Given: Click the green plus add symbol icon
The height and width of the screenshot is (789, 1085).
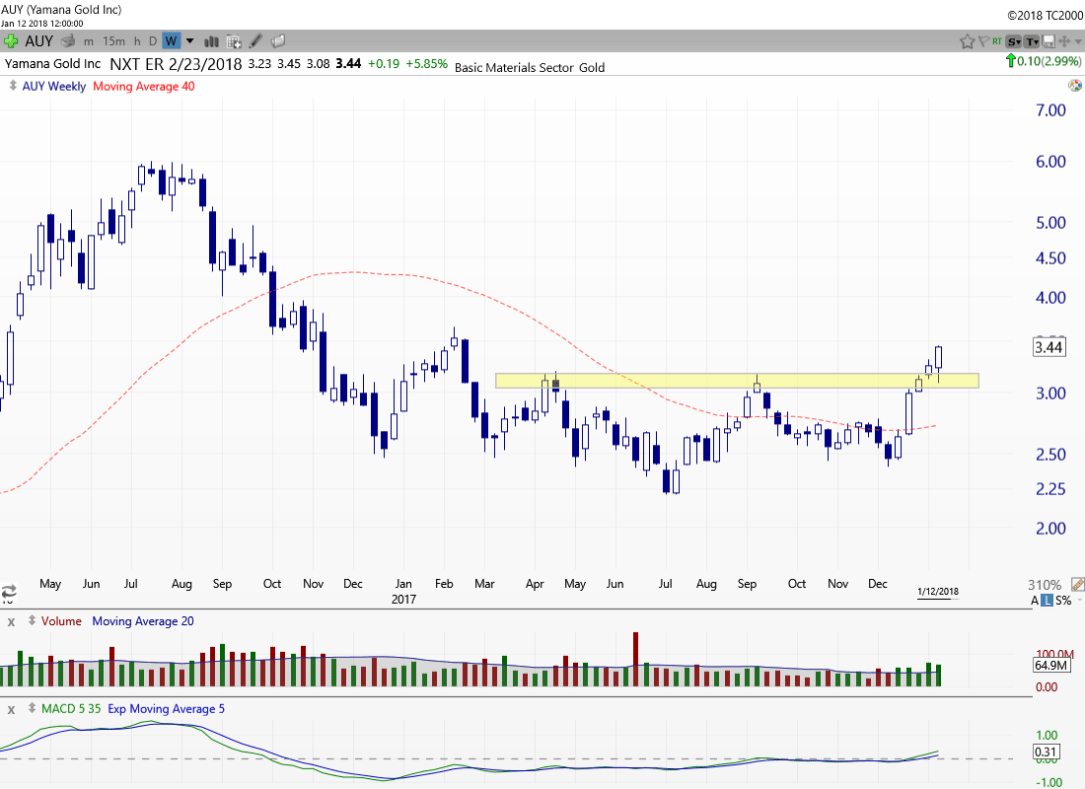Looking at the screenshot, I should tap(11, 41).
